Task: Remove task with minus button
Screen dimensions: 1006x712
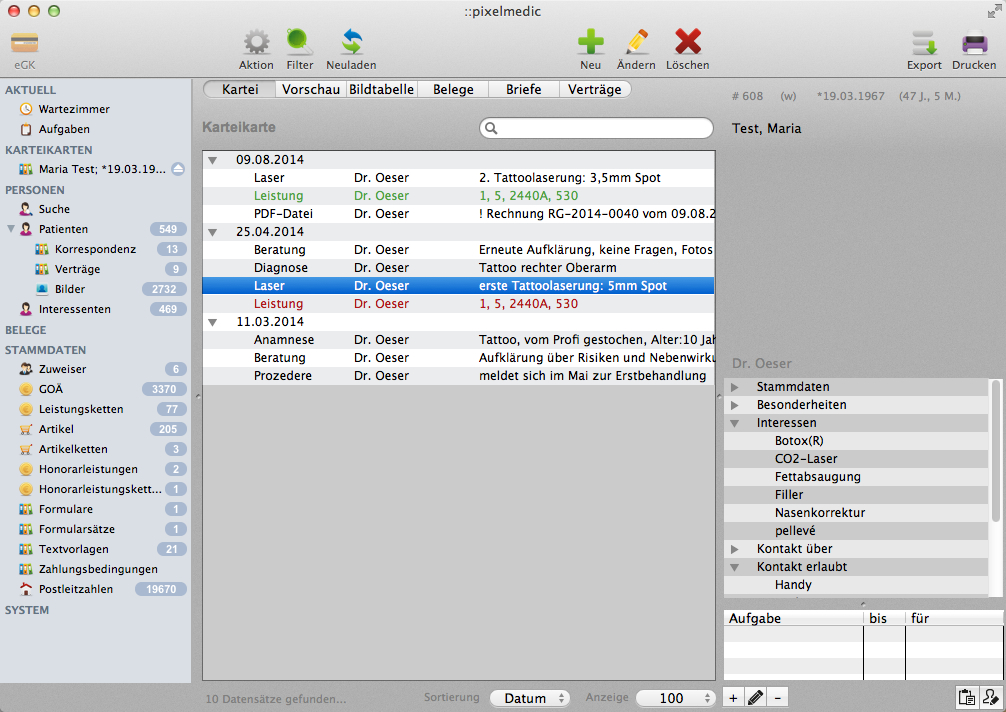Action: (778, 698)
